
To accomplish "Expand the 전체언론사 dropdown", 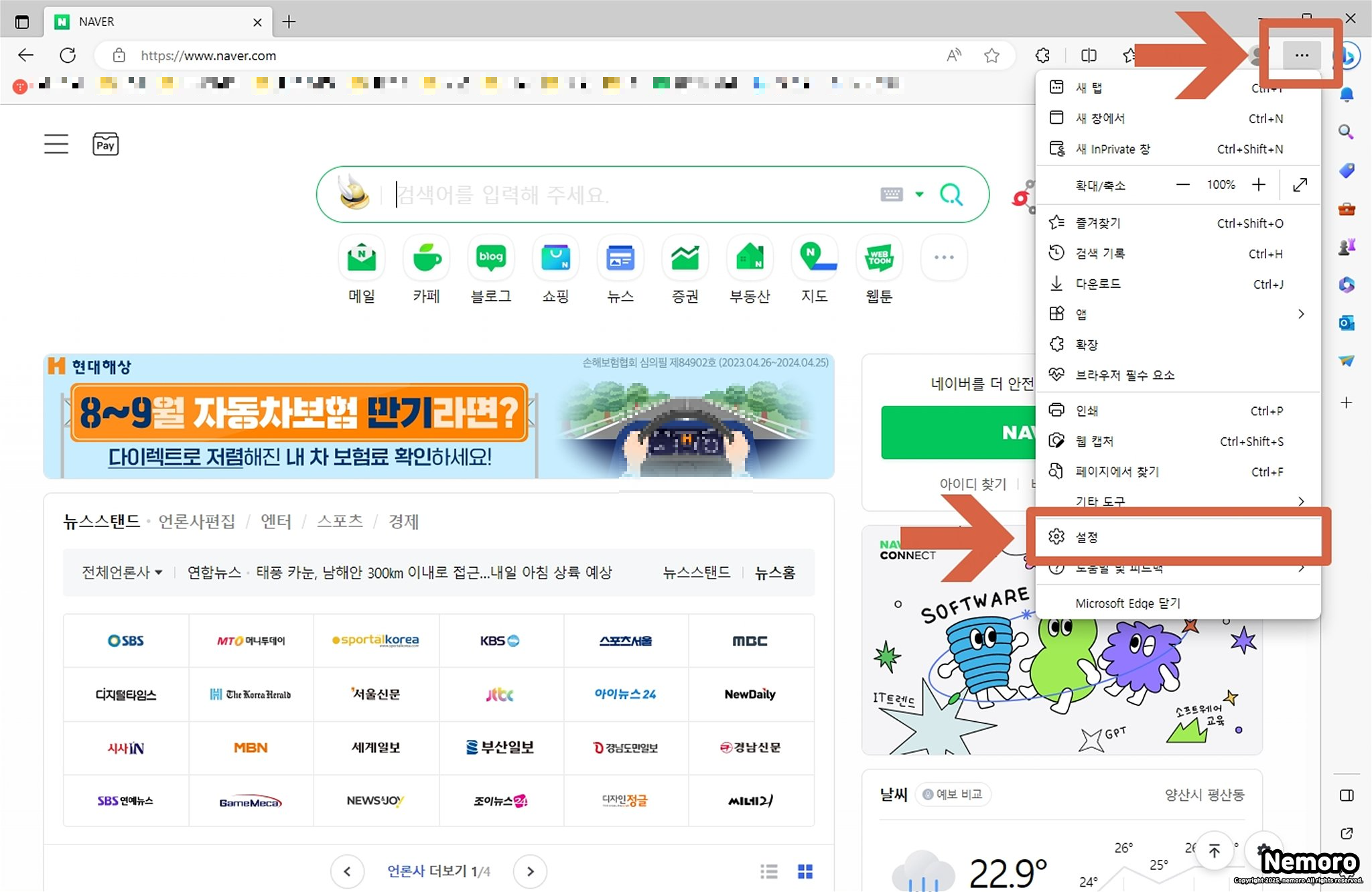I will coord(122,573).
